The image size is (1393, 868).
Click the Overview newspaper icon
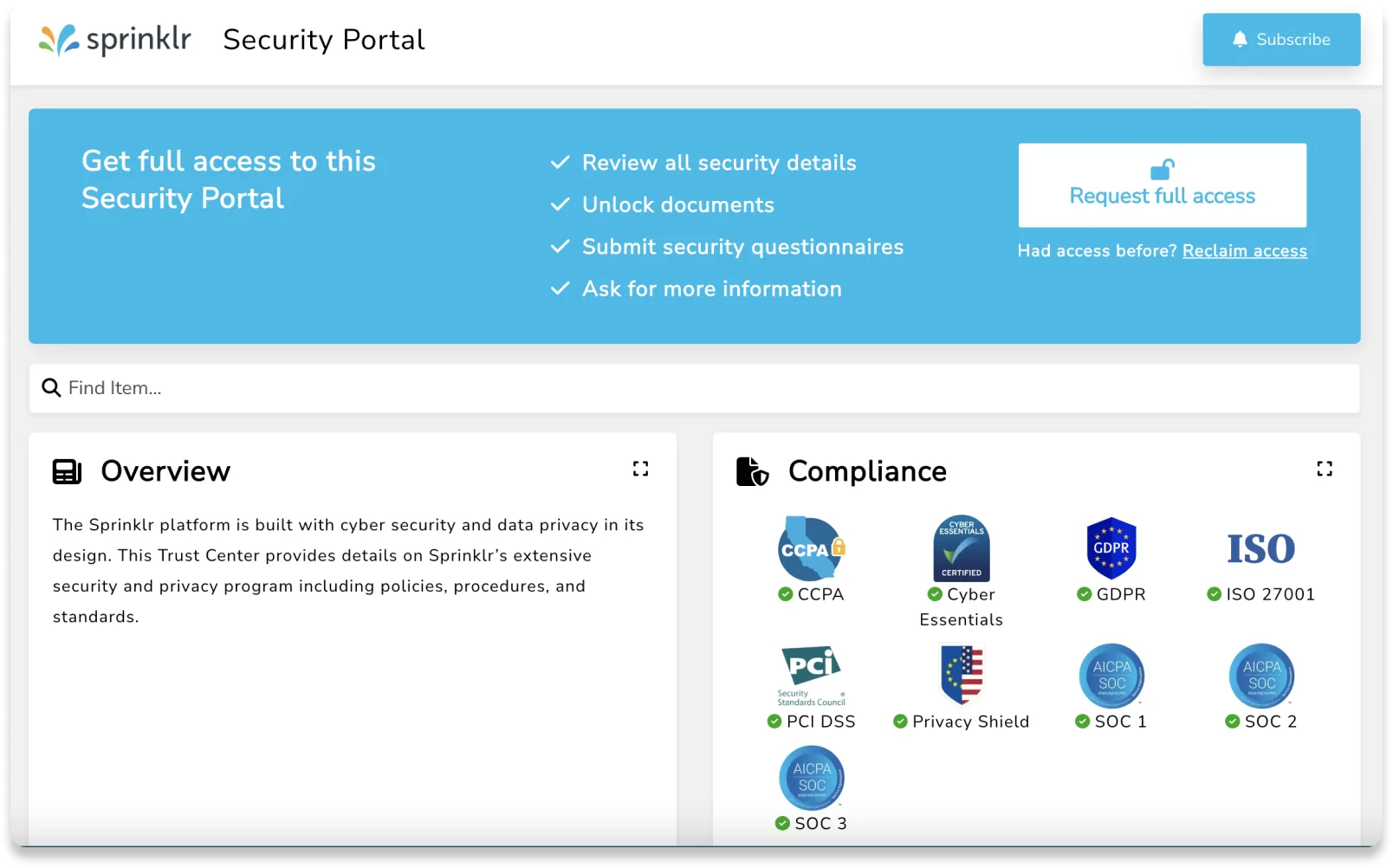point(67,471)
